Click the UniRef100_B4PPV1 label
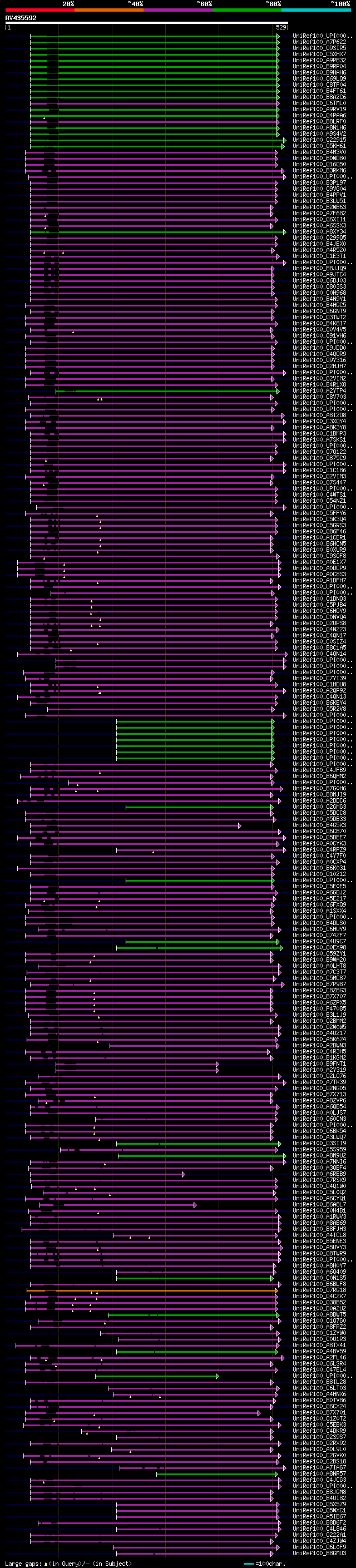The width and height of the screenshot is (356, 1568). coord(319,195)
